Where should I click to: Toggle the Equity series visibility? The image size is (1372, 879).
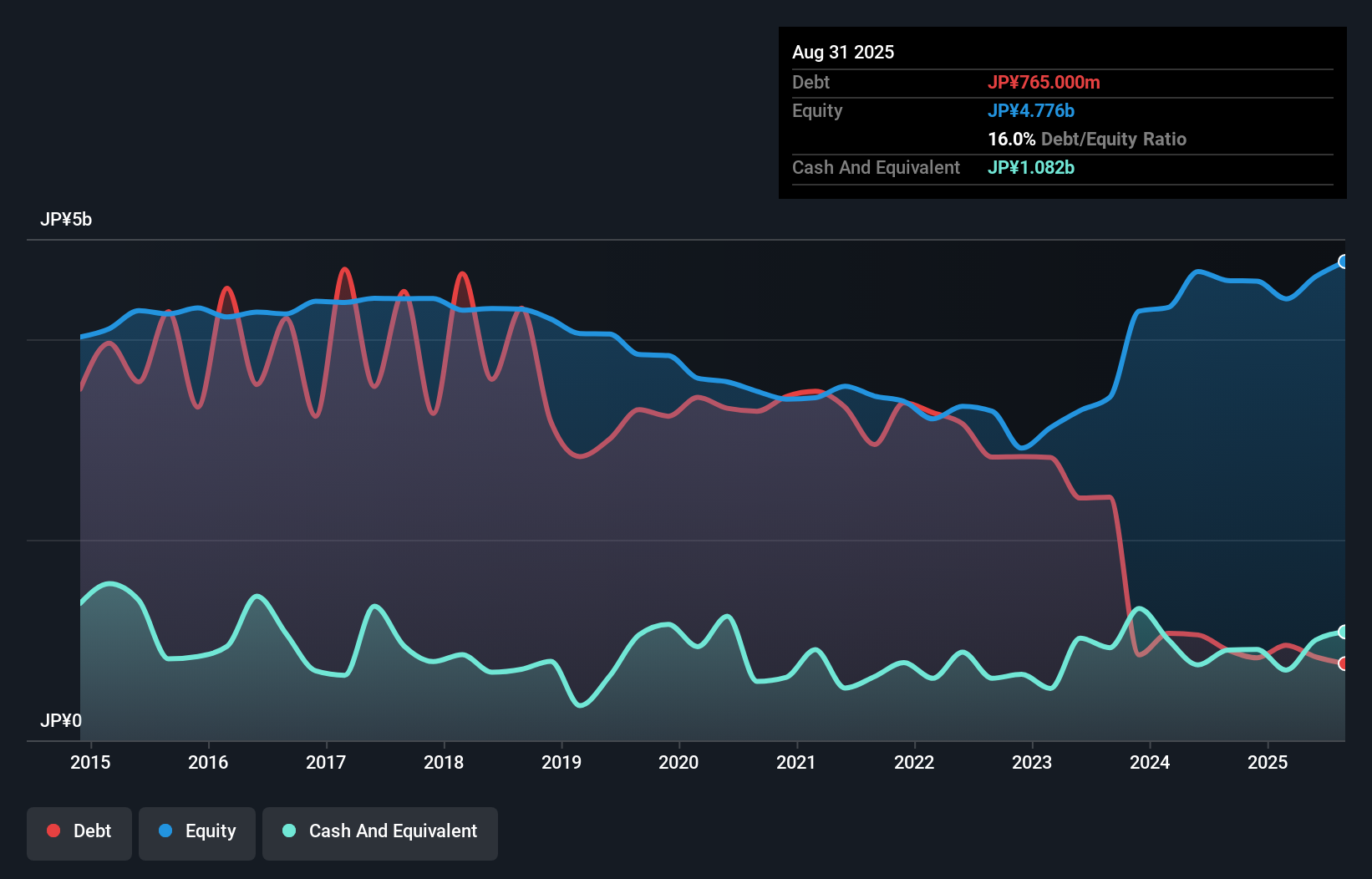[x=196, y=831]
